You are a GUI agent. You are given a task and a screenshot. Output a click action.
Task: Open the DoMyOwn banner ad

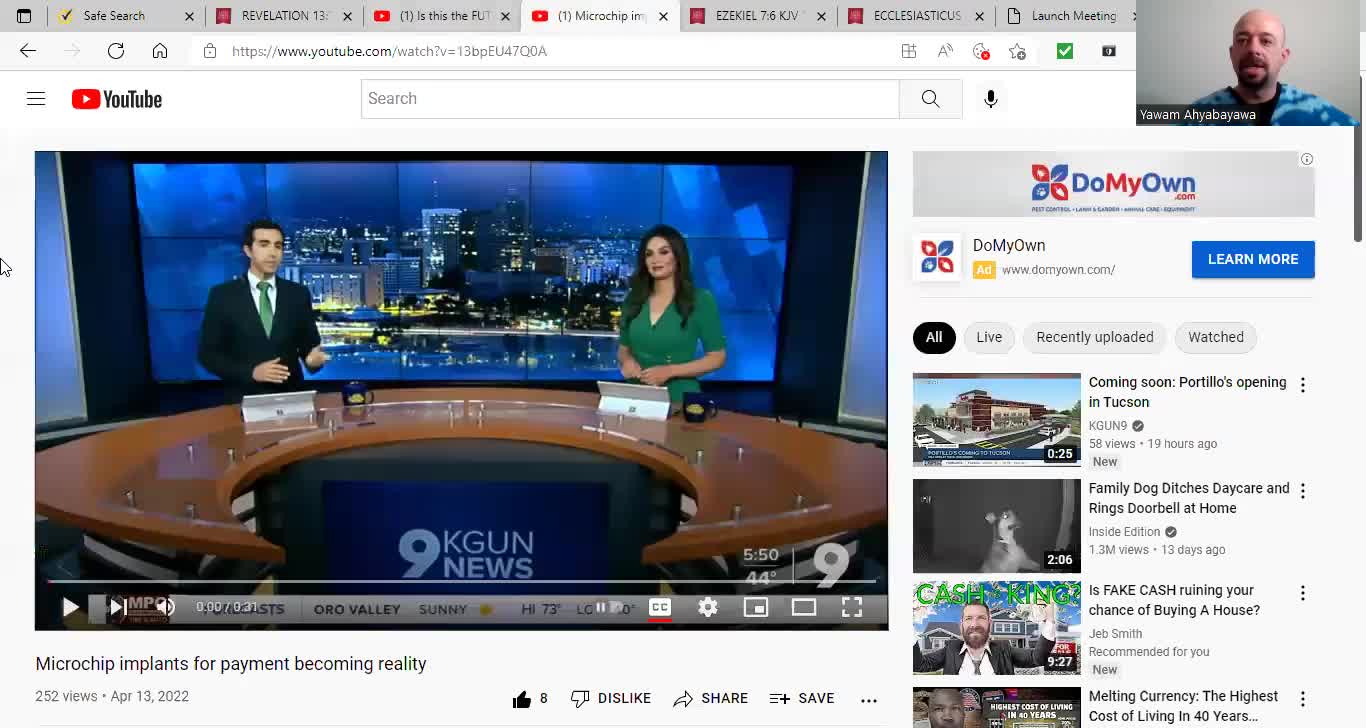[1114, 184]
